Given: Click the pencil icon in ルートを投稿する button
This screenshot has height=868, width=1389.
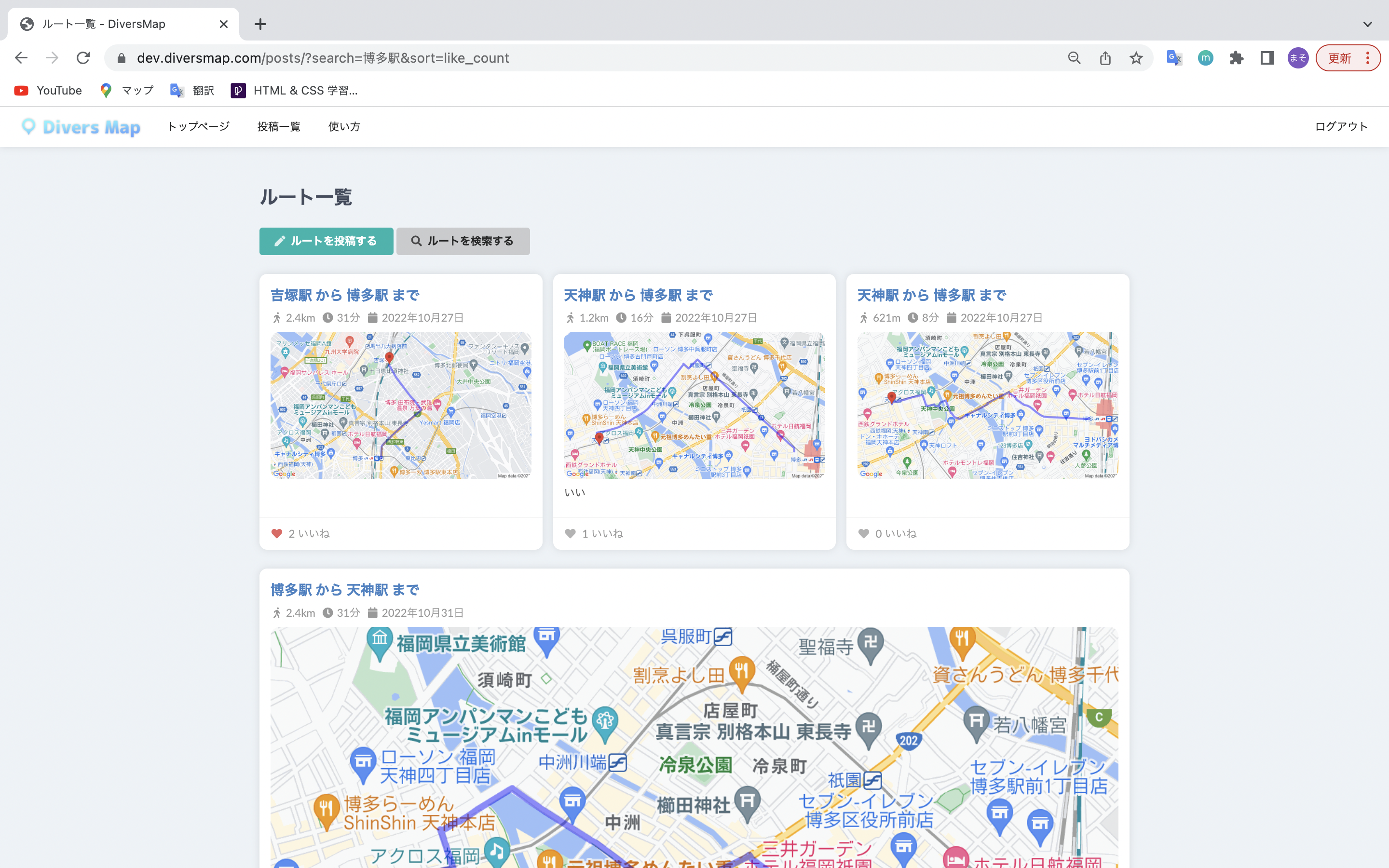Looking at the screenshot, I should [x=280, y=241].
